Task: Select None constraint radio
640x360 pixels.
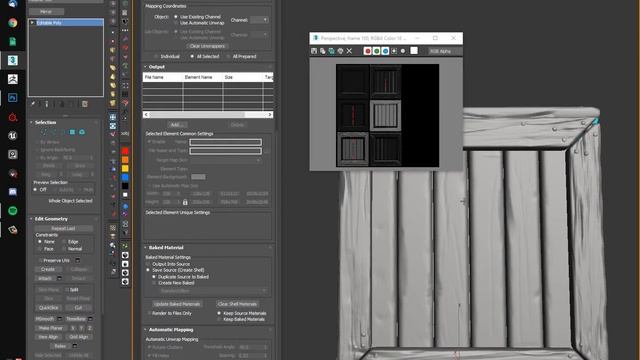Action: (40, 242)
